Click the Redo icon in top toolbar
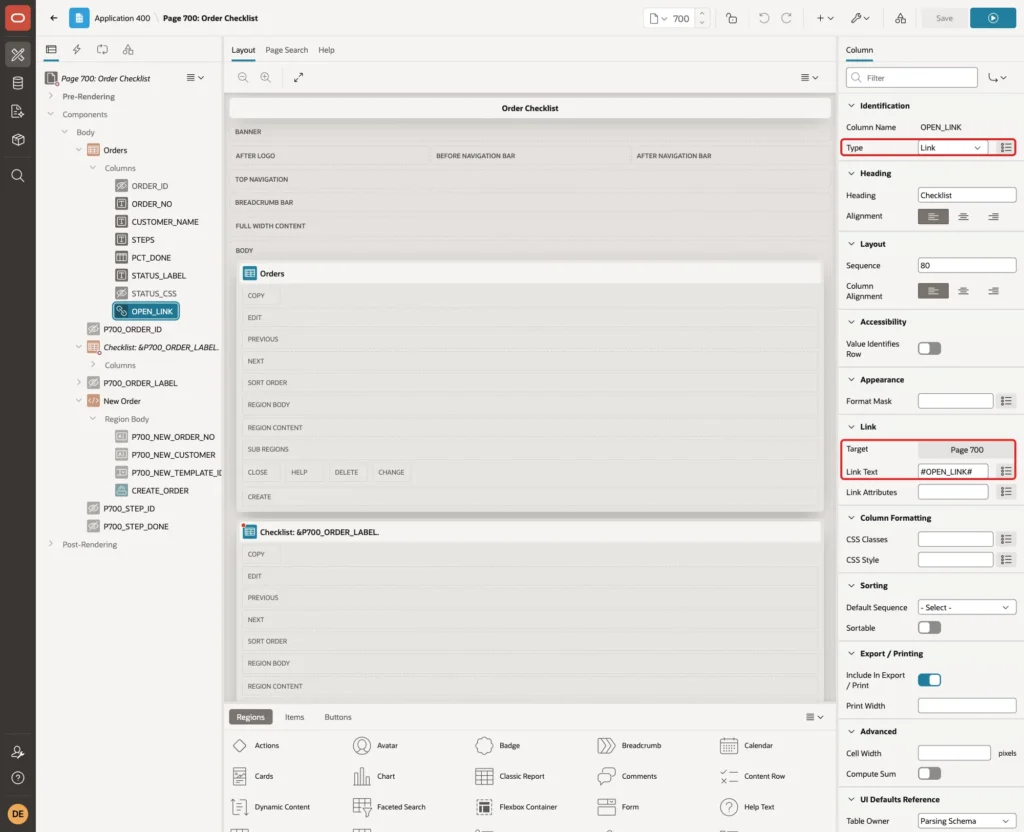This screenshot has height=832, width=1024. [x=786, y=18]
